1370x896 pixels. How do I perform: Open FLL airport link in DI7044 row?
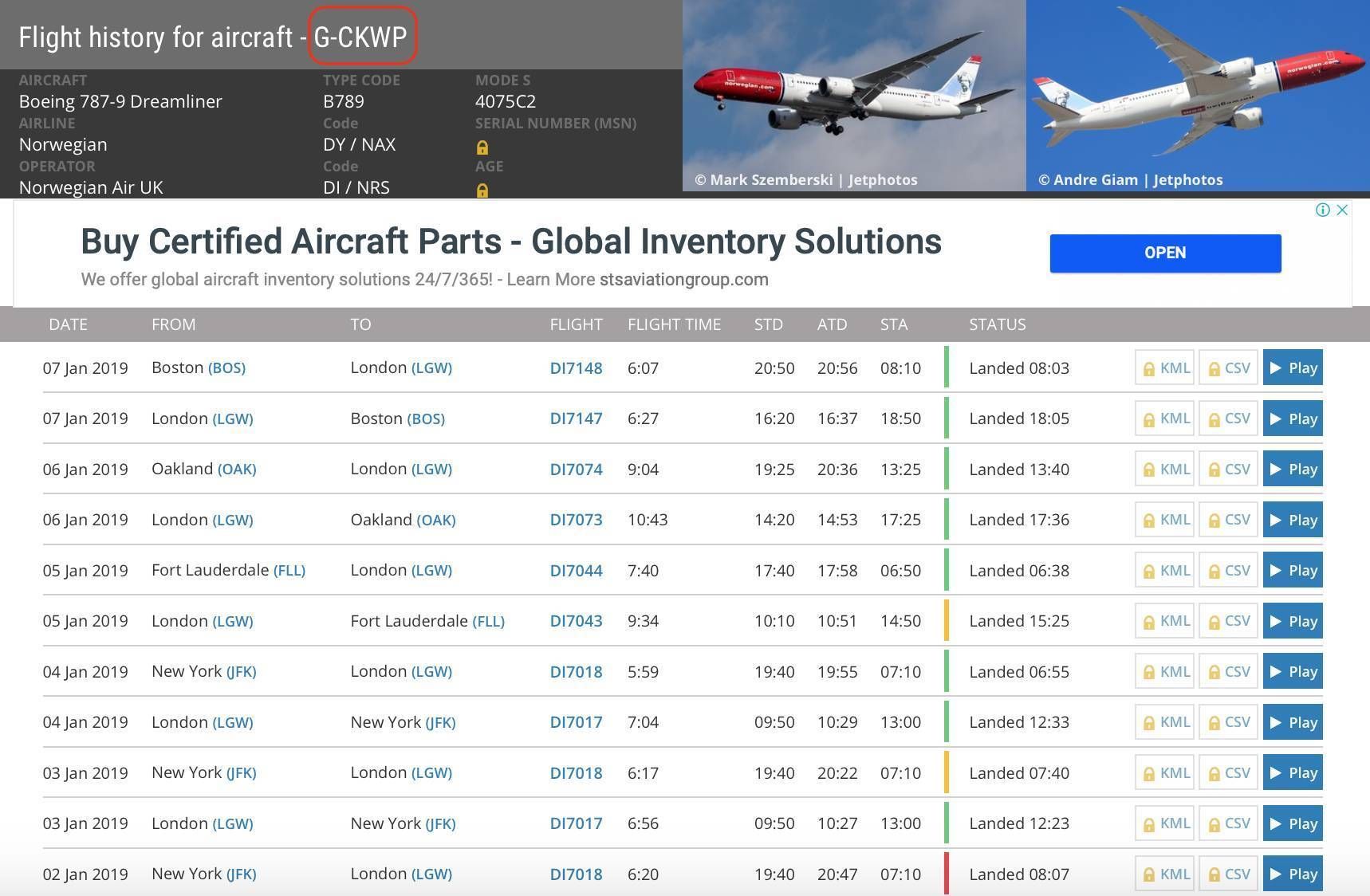289,571
